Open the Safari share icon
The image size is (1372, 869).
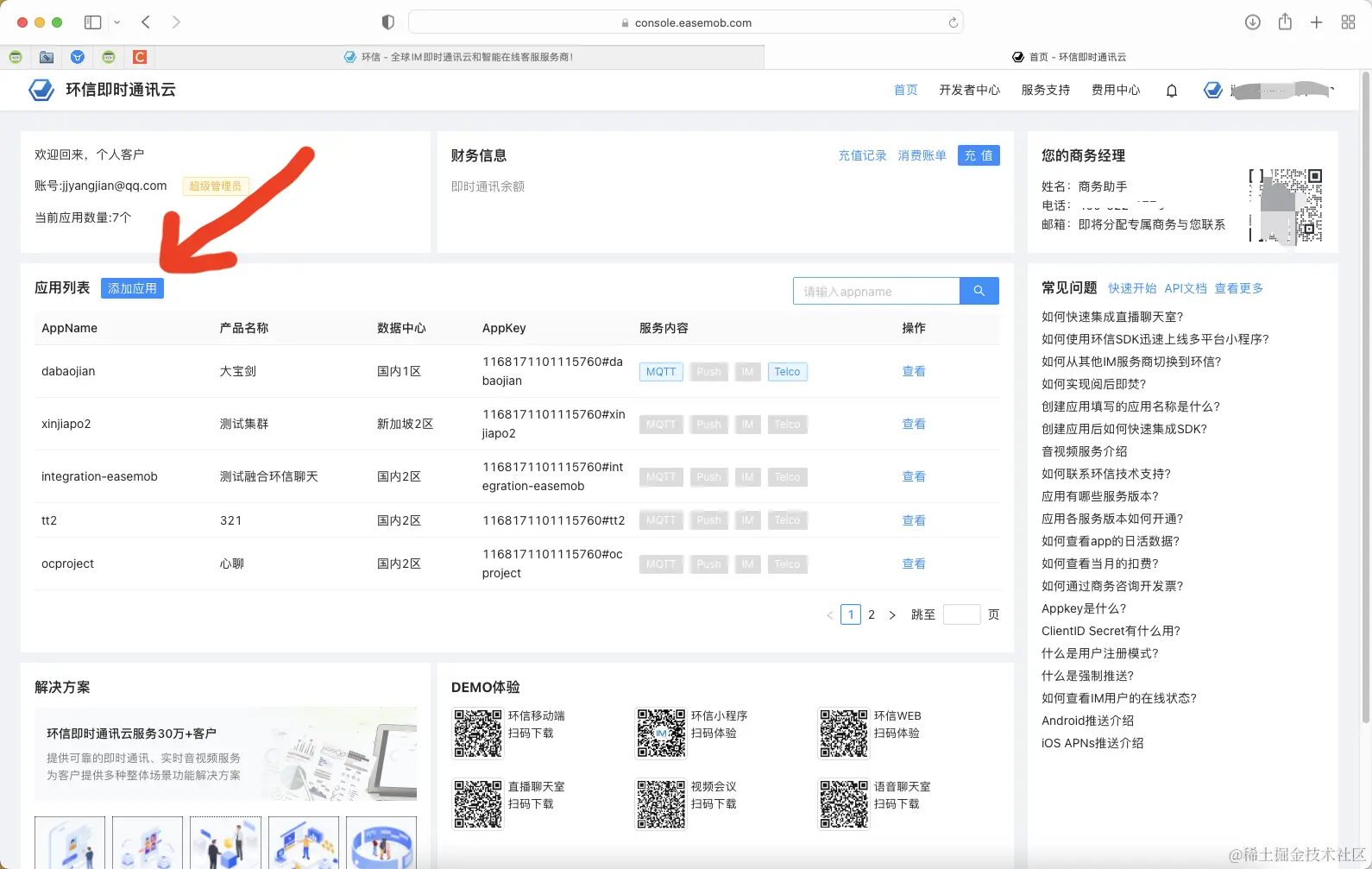[1285, 22]
